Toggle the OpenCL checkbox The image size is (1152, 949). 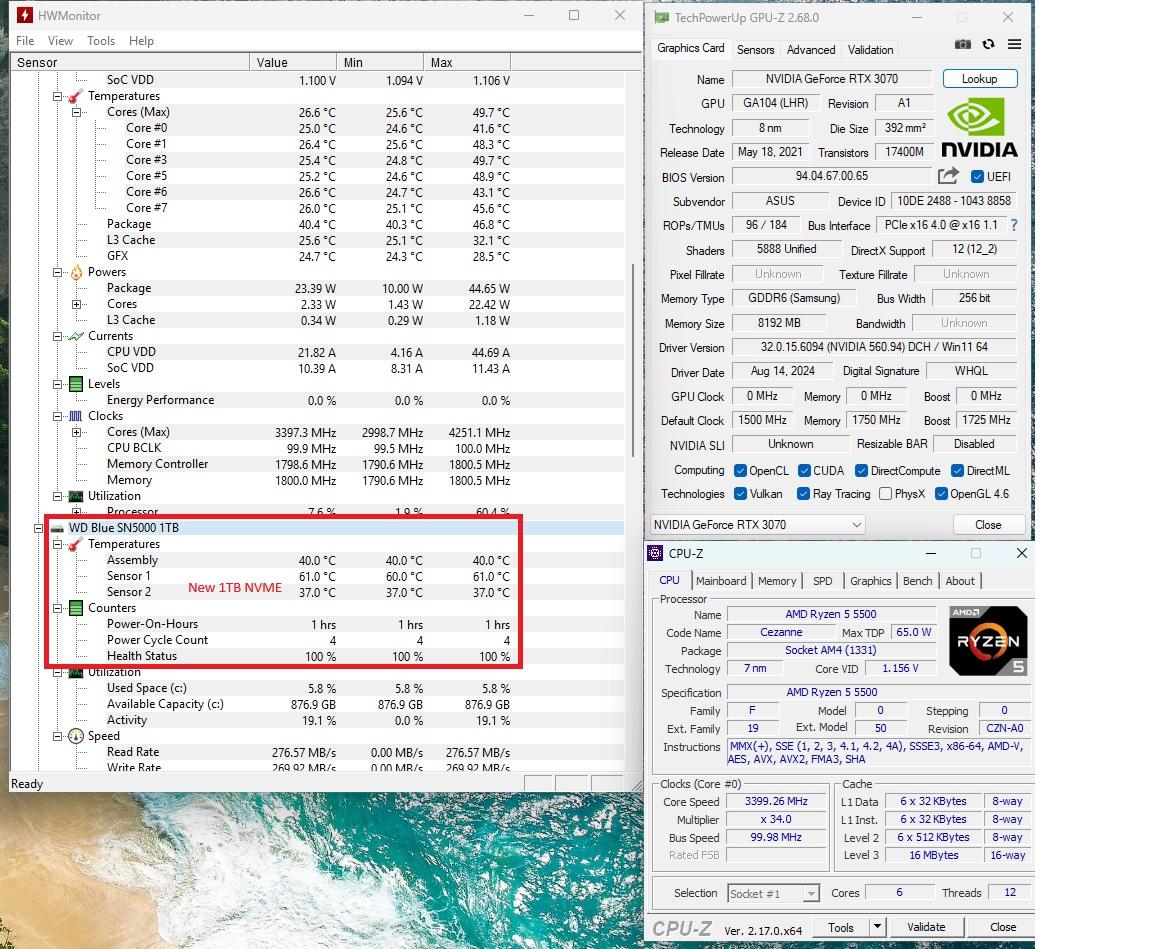click(x=741, y=471)
